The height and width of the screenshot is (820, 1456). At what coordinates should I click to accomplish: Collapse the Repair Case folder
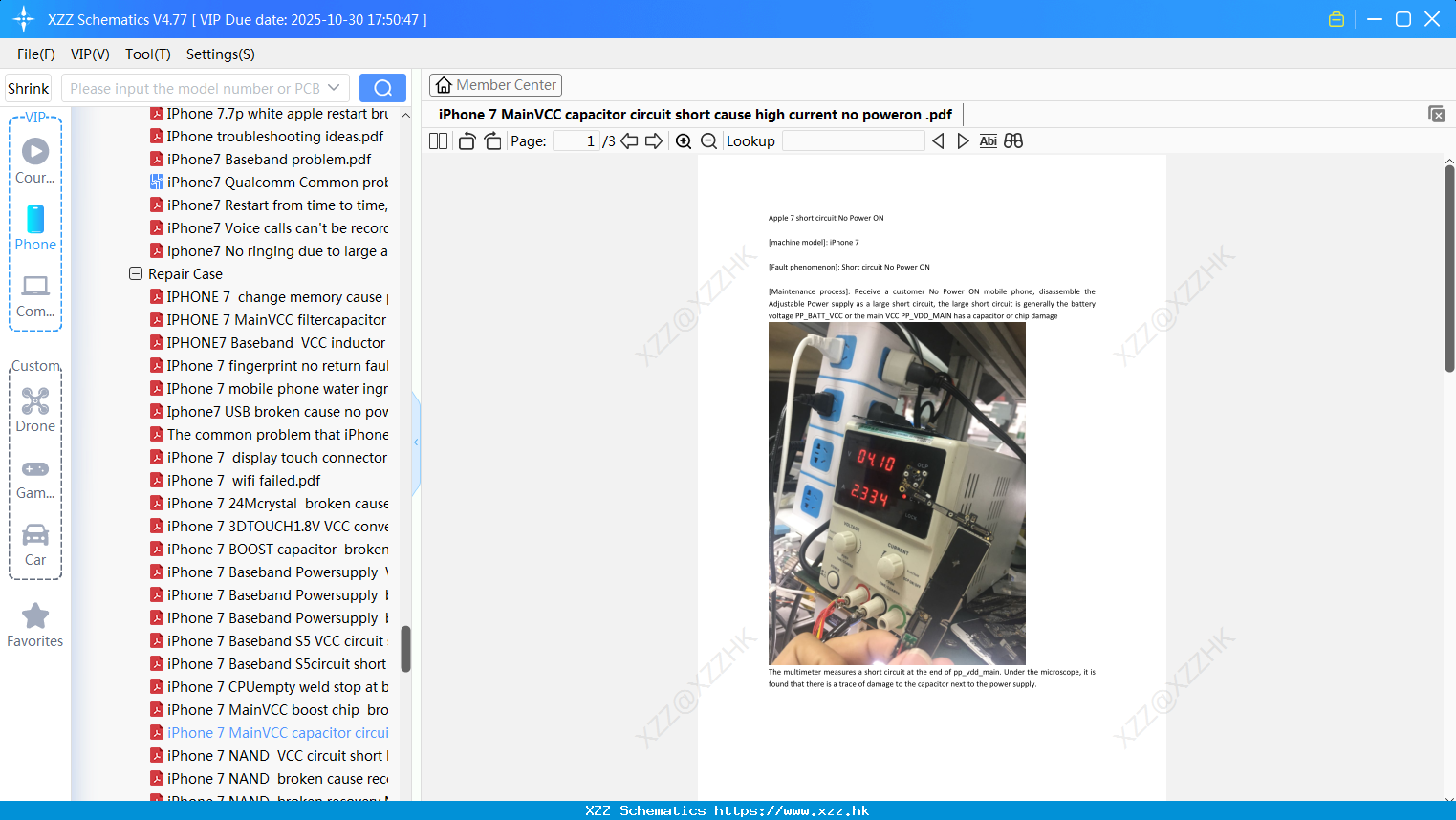pyautogui.click(x=136, y=273)
